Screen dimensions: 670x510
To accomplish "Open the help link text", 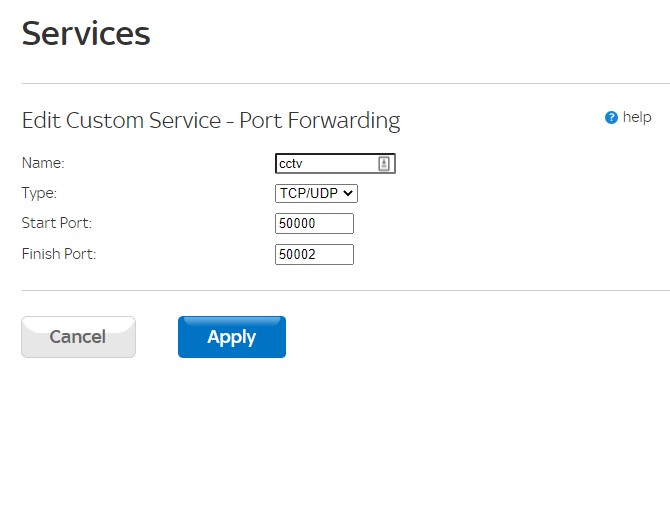I will click(x=637, y=117).
